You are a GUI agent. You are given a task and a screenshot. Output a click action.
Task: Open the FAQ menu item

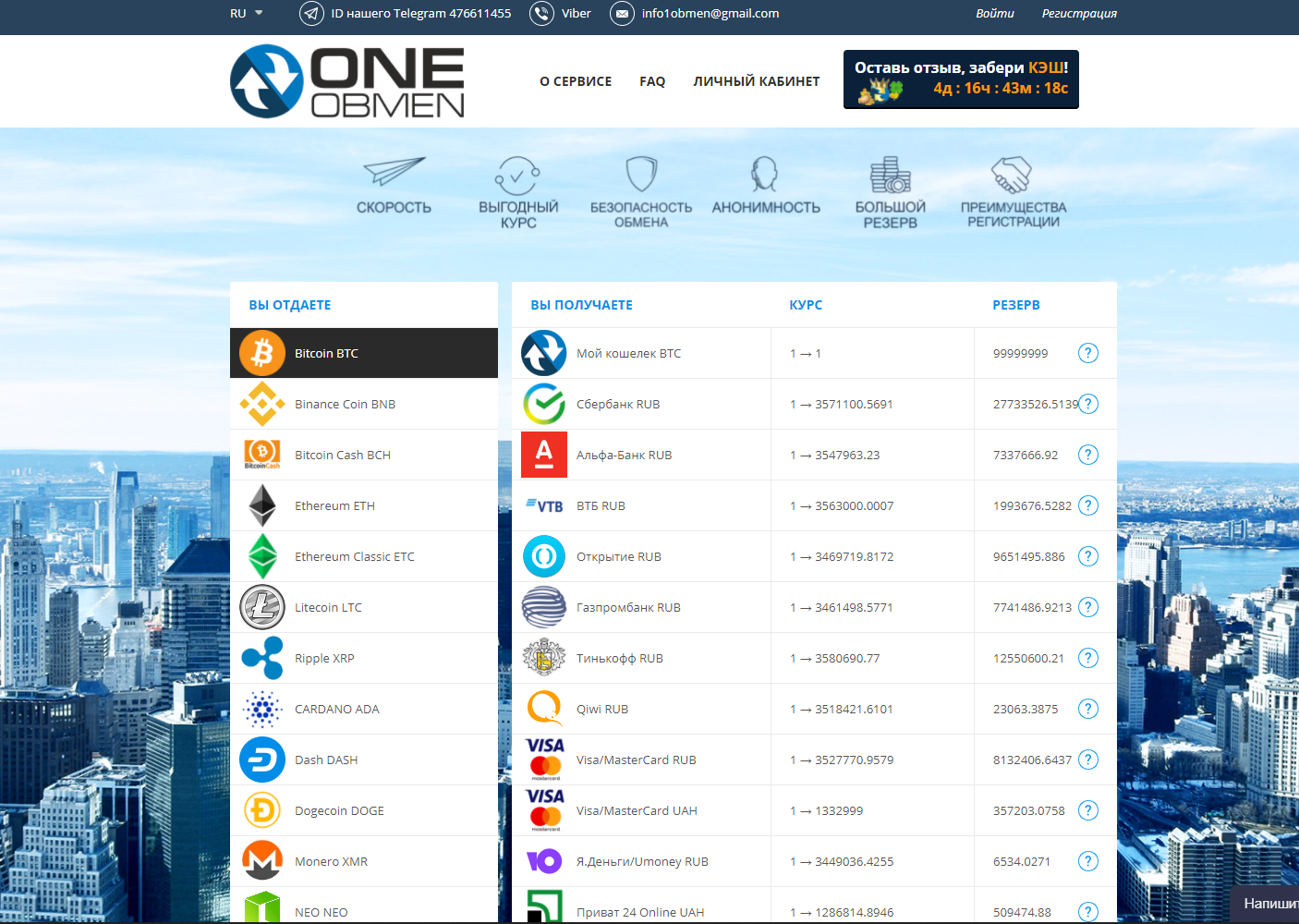pos(652,81)
